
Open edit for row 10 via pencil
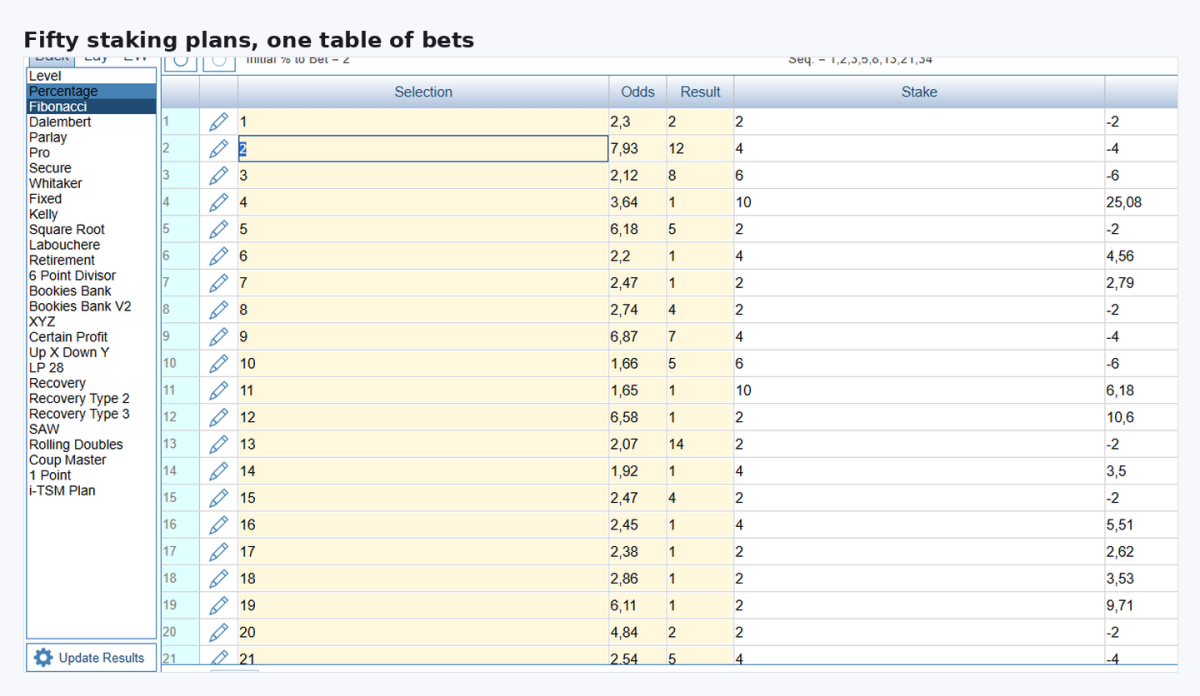219,364
